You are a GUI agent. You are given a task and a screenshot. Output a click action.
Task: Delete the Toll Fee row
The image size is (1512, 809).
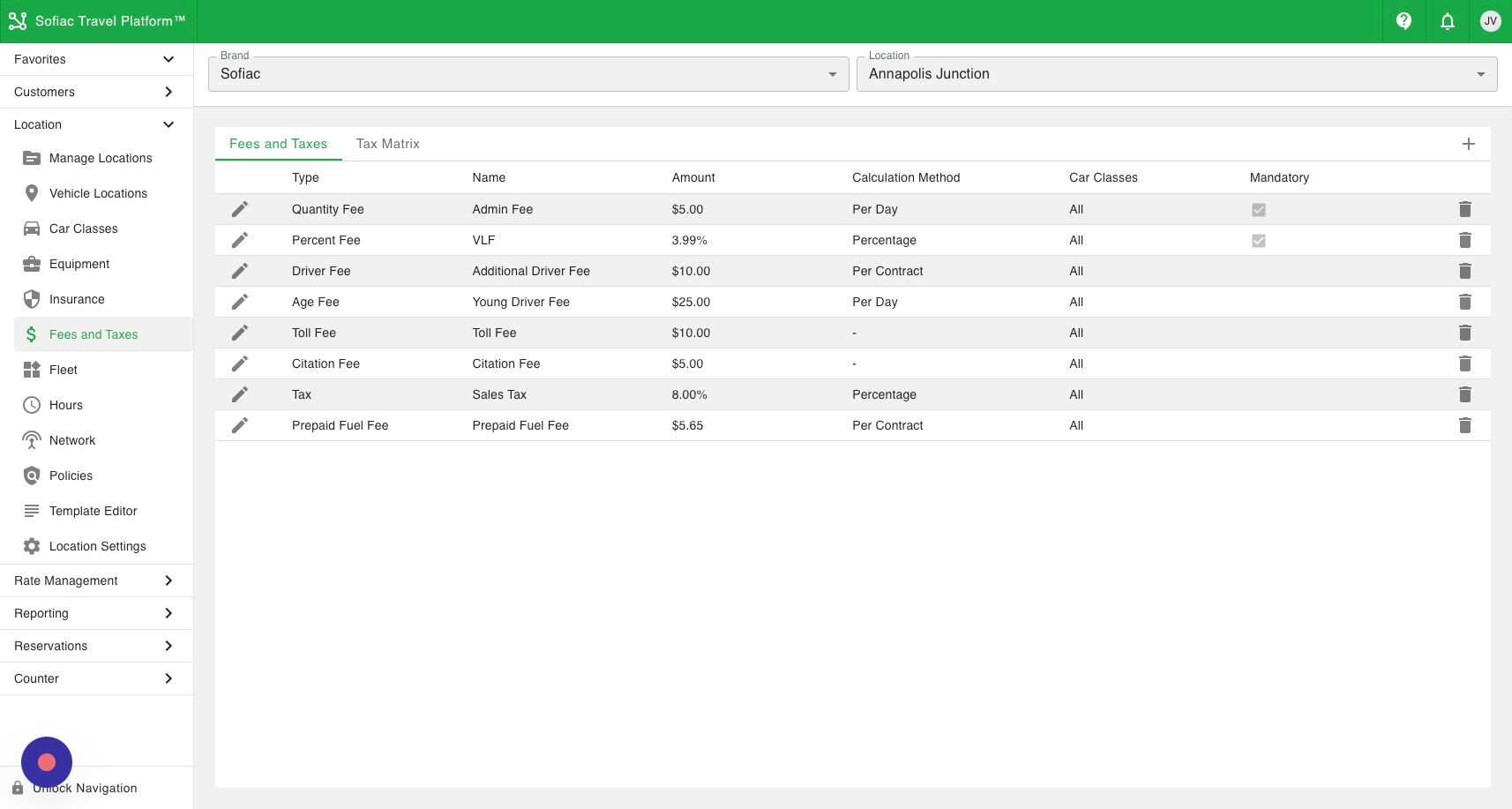(1465, 333)
